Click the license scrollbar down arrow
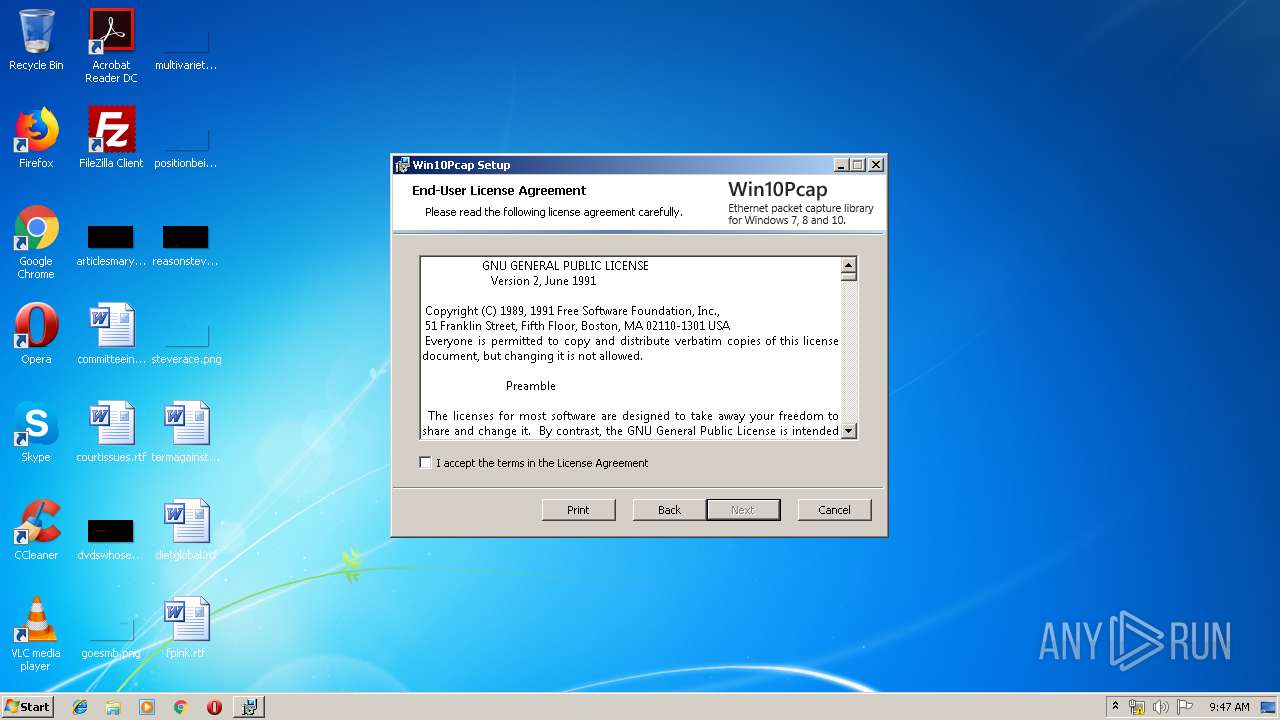 pyautogui.click(x=849, y=431)
